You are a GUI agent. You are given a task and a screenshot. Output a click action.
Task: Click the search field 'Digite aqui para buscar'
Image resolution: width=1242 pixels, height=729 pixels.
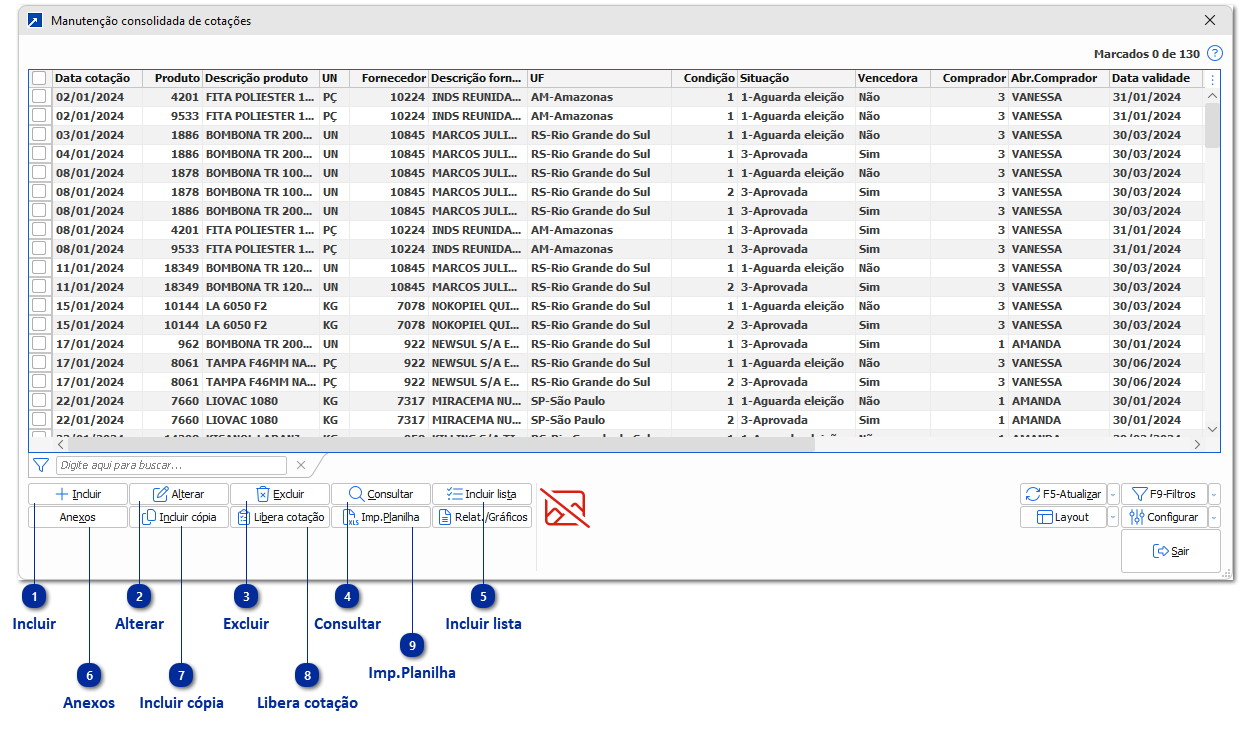171,465
